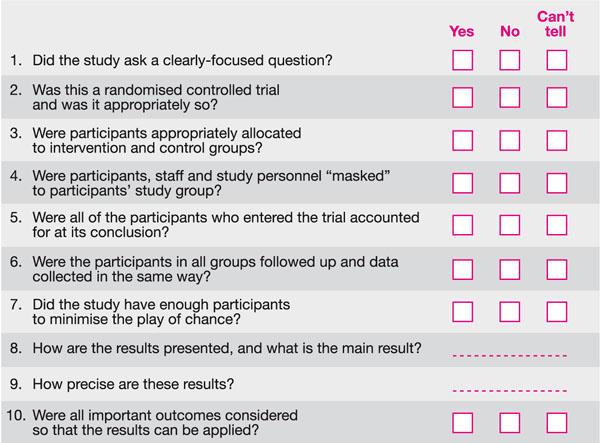Check Yes for enough participants question

462,311
